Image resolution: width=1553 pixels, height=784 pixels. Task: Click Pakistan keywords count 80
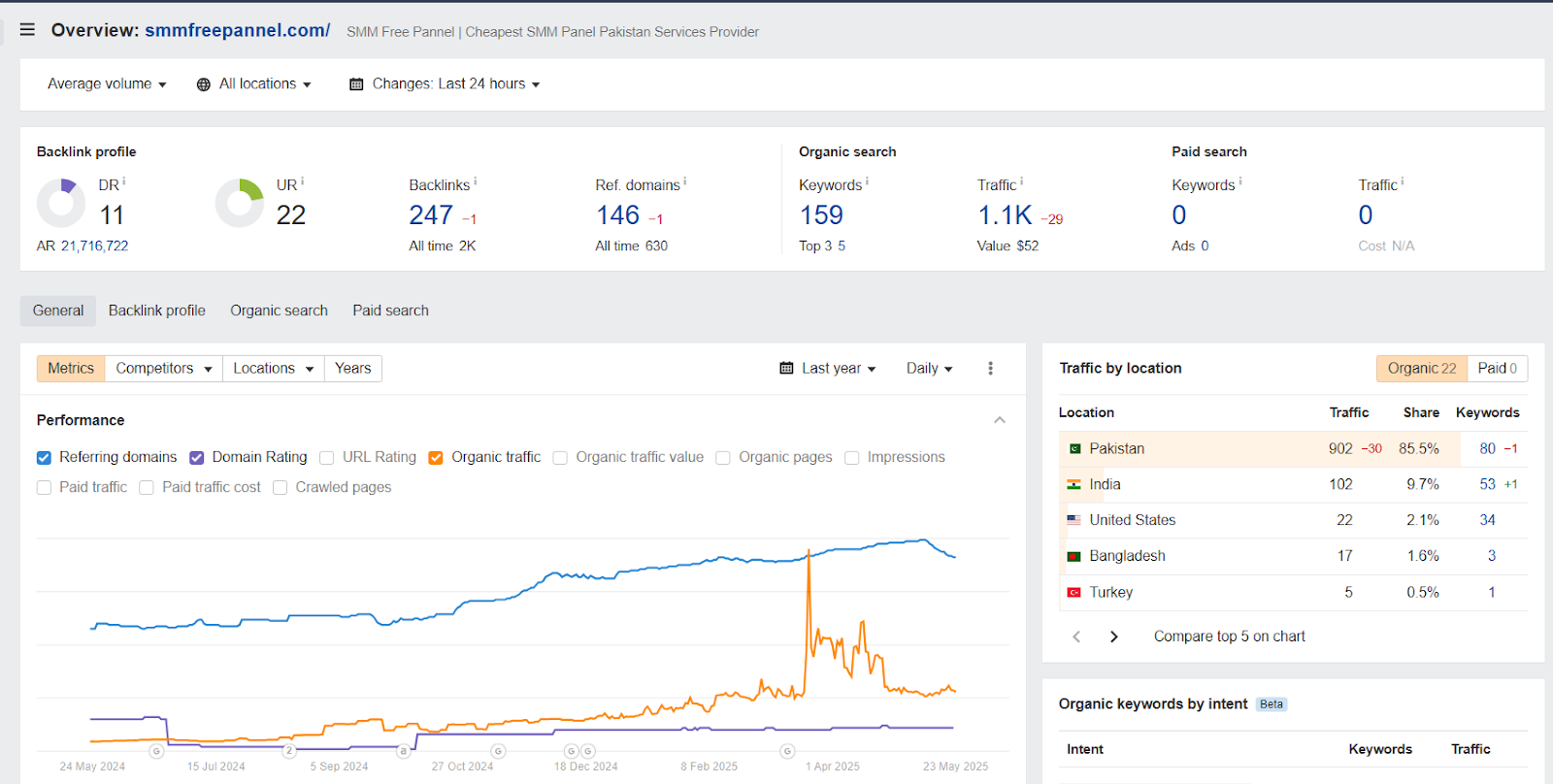[1487, 448]
